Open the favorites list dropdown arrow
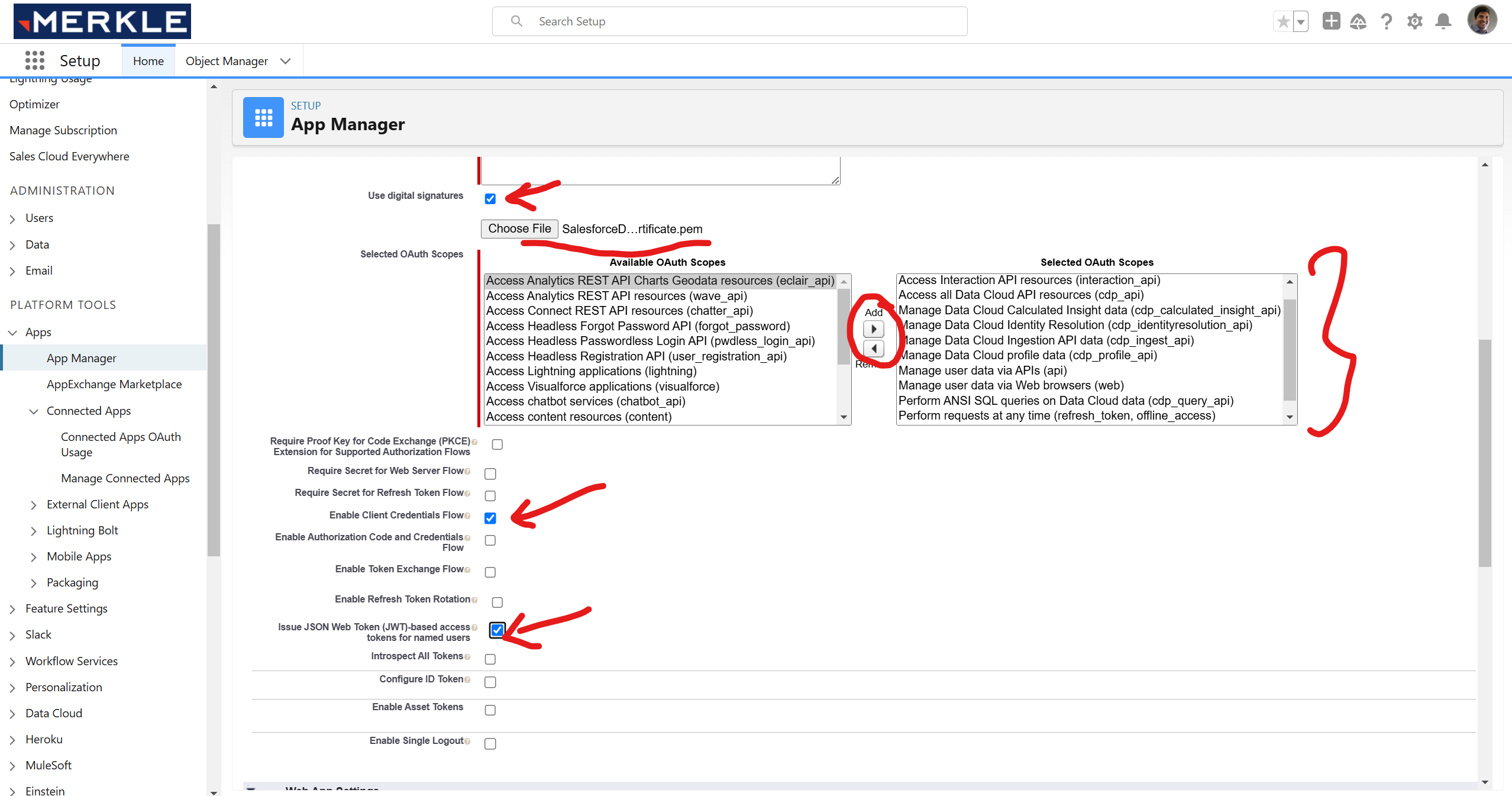Screen dimensions: 1512x796 point(1301,22)
